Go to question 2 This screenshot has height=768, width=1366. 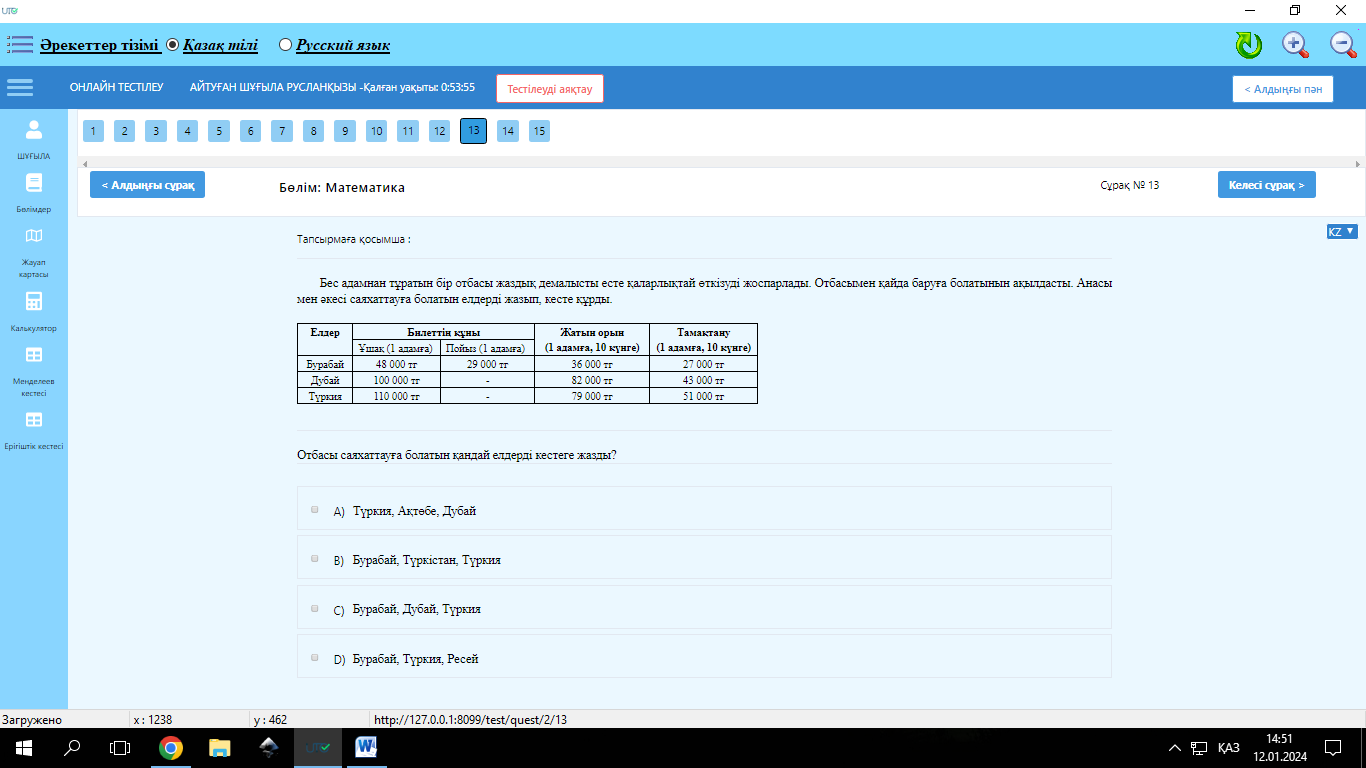tap(124, 131)
